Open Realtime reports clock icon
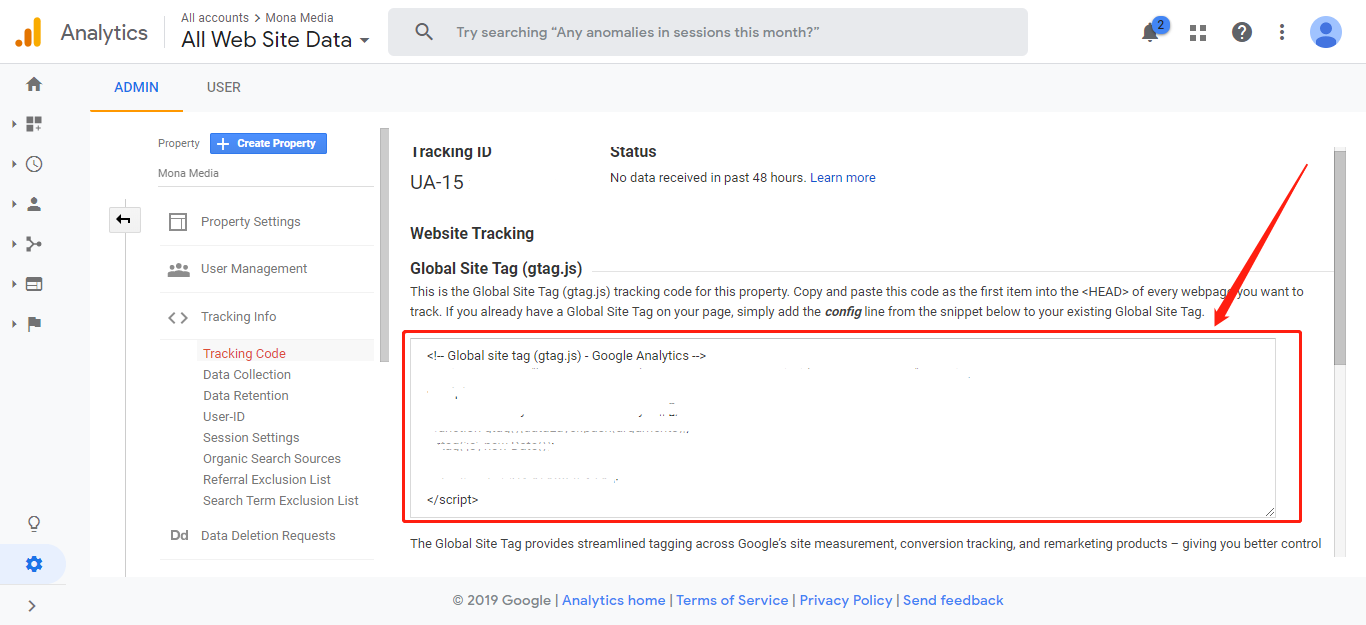 coord(34,164)
